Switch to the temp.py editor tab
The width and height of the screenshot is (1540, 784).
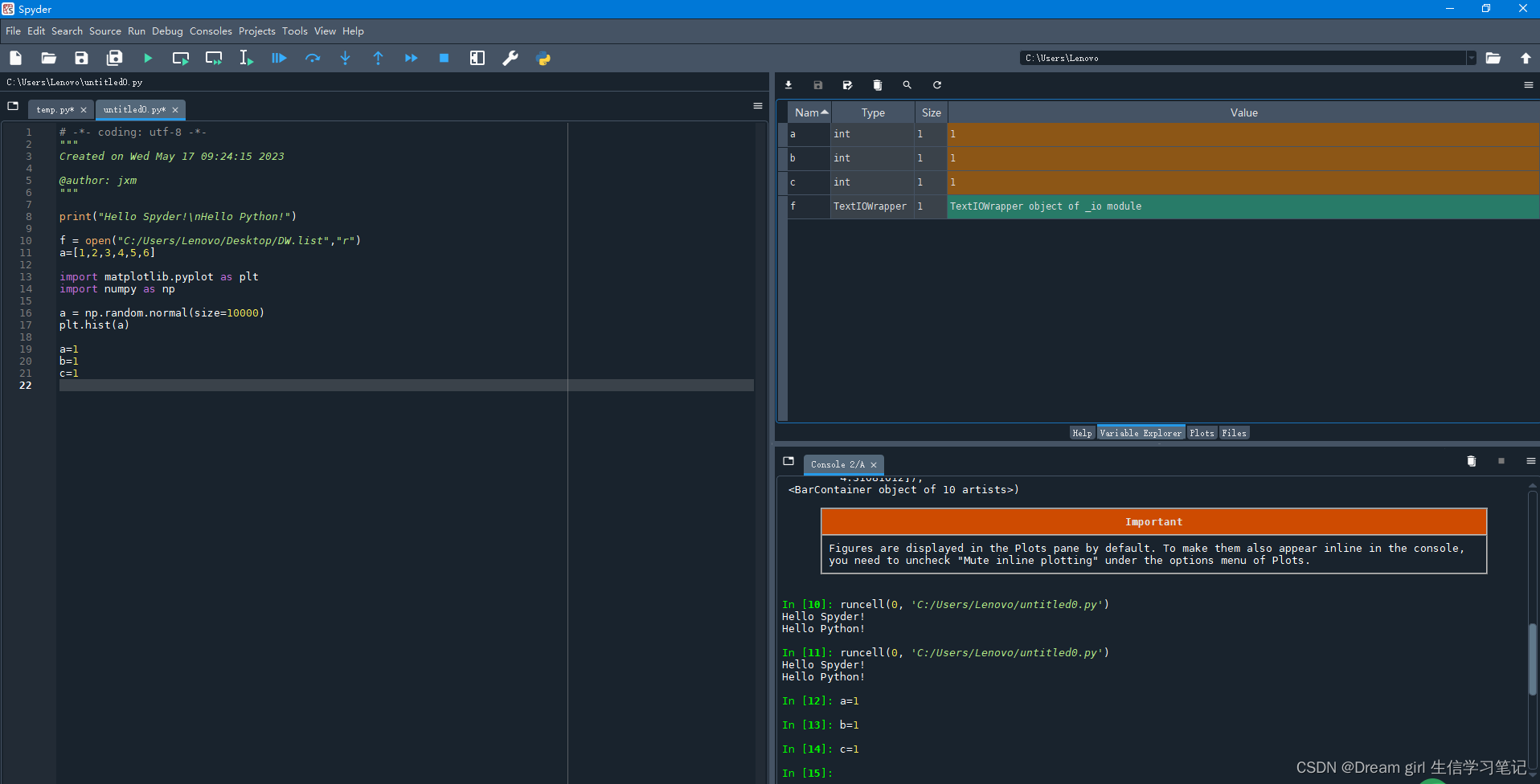click(x=55, y=110)
